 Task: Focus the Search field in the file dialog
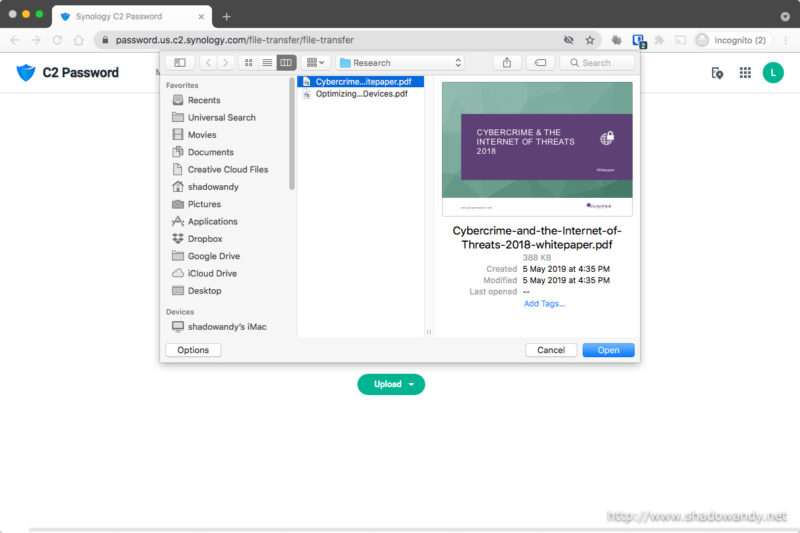(597, 63)
